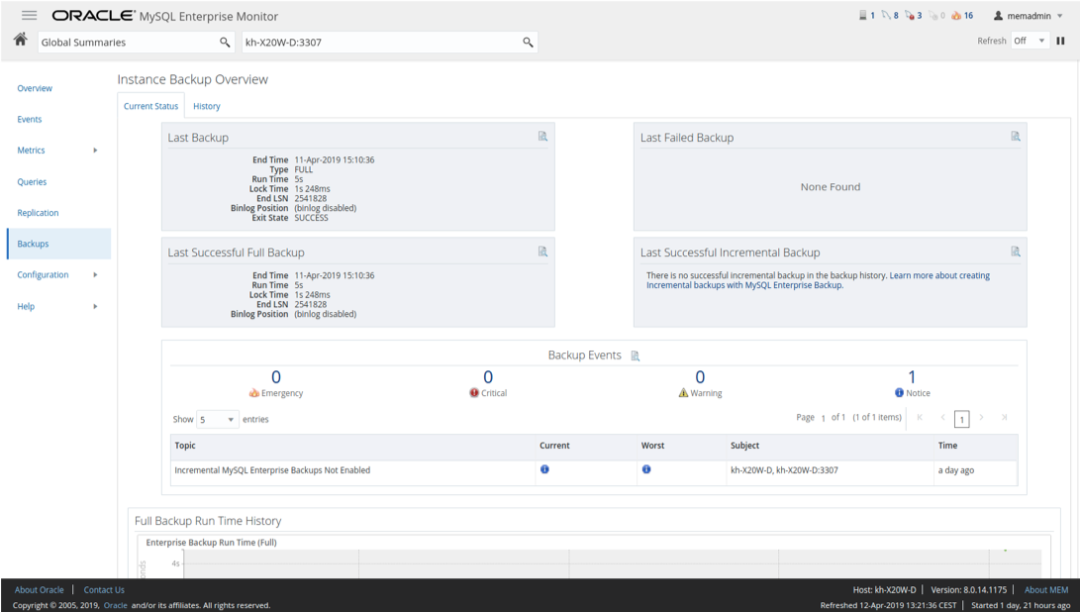Image resolution: width=1080 pixels, height=612 pixels.
Task: Expand the Metrics sidebar submenu
Action: 95,151
